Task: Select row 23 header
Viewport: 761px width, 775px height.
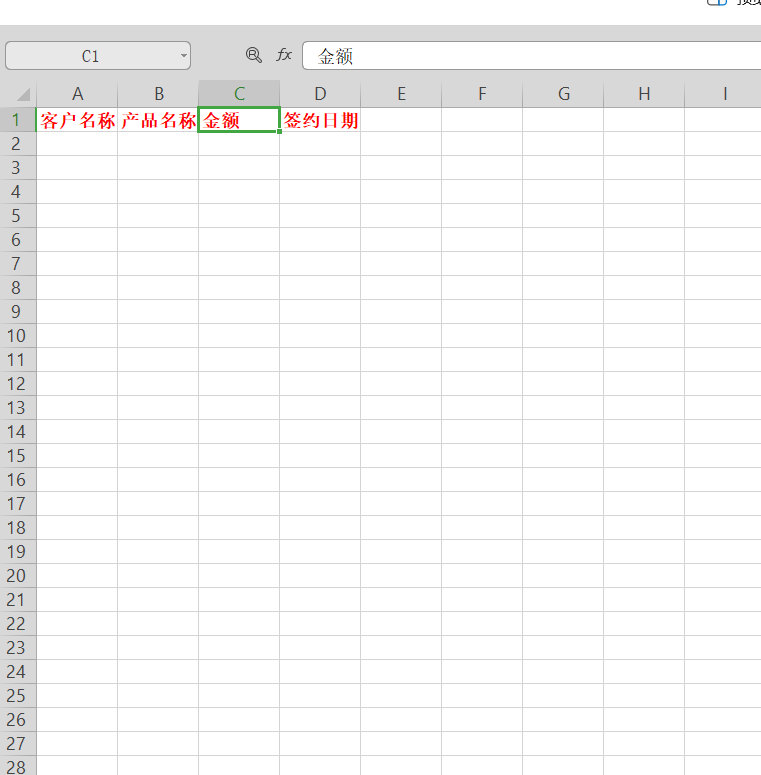Action: (18, 648)
